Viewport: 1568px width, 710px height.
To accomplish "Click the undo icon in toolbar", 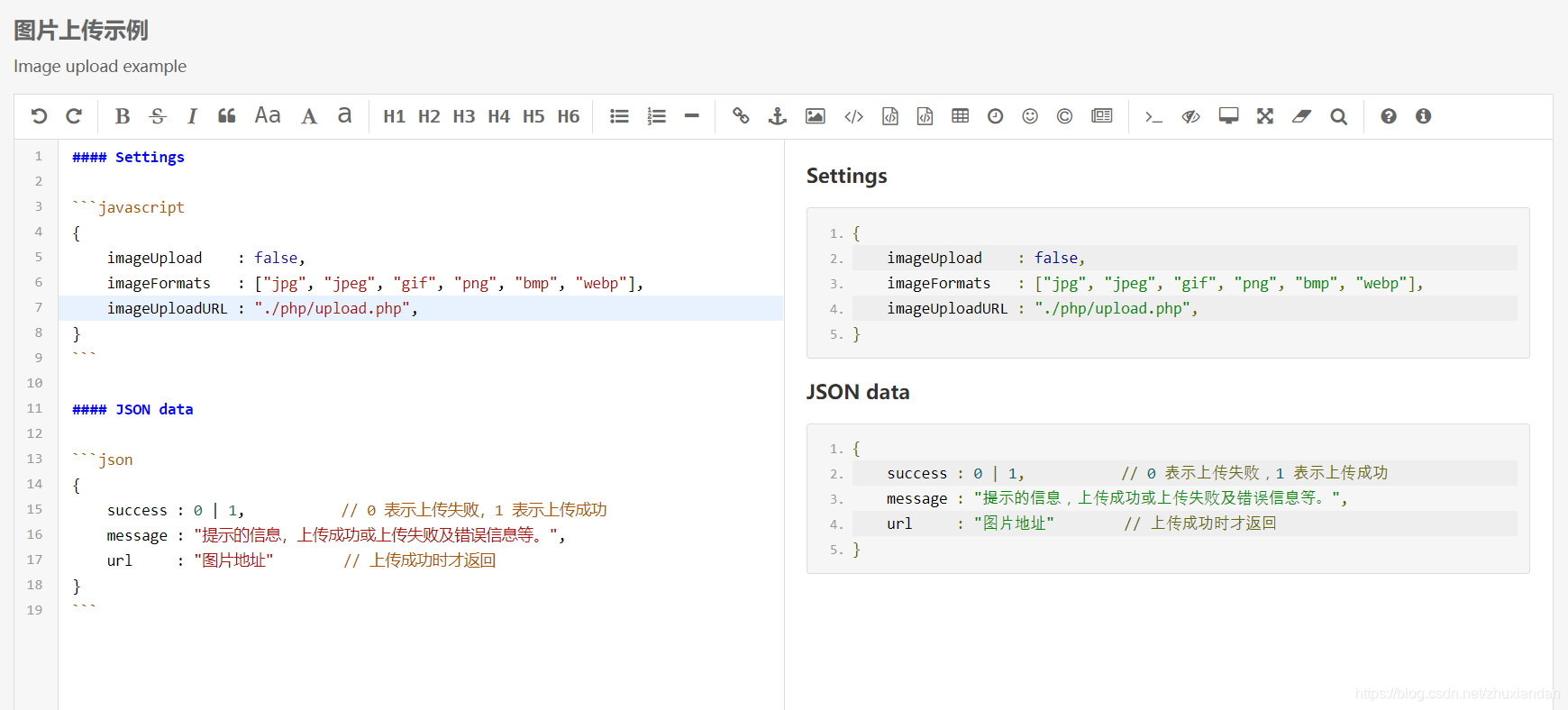I will 39,116.
